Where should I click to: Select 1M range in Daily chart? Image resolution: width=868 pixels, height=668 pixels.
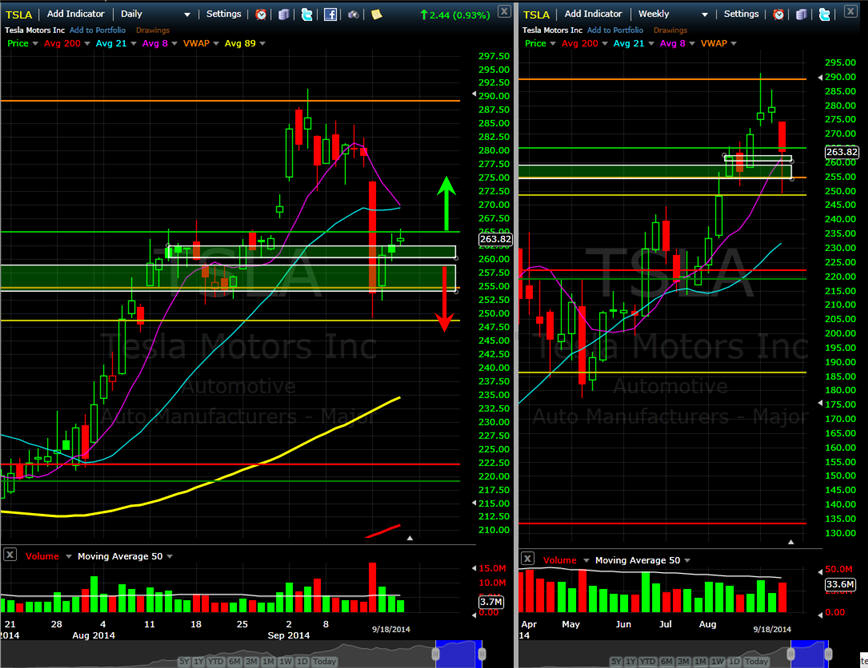(x=268, y=661)
